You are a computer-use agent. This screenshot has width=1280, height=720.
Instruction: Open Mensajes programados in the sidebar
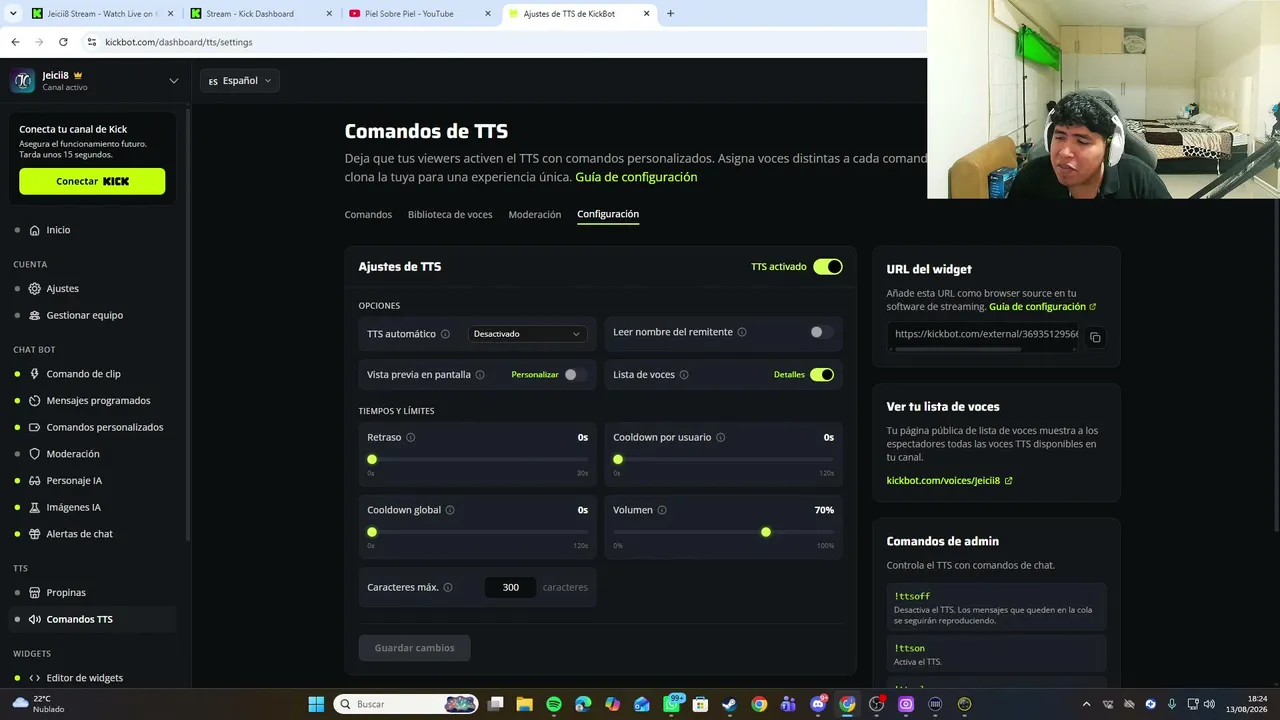tap(98, 400)
